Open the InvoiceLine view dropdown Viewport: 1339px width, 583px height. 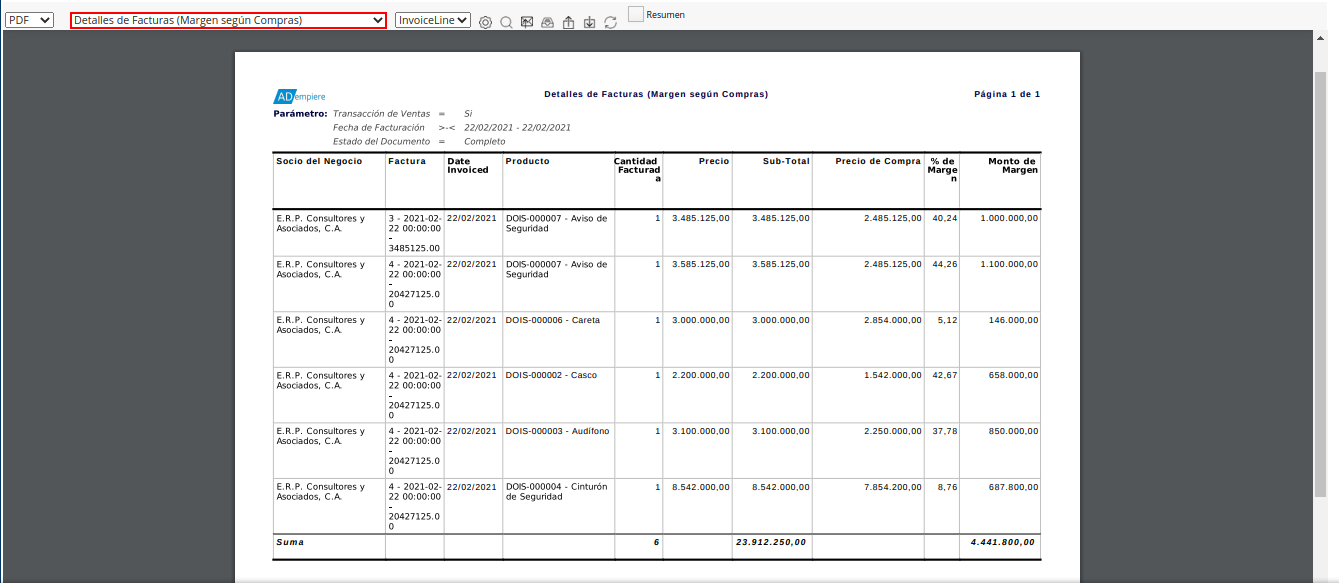click(433, 20)
